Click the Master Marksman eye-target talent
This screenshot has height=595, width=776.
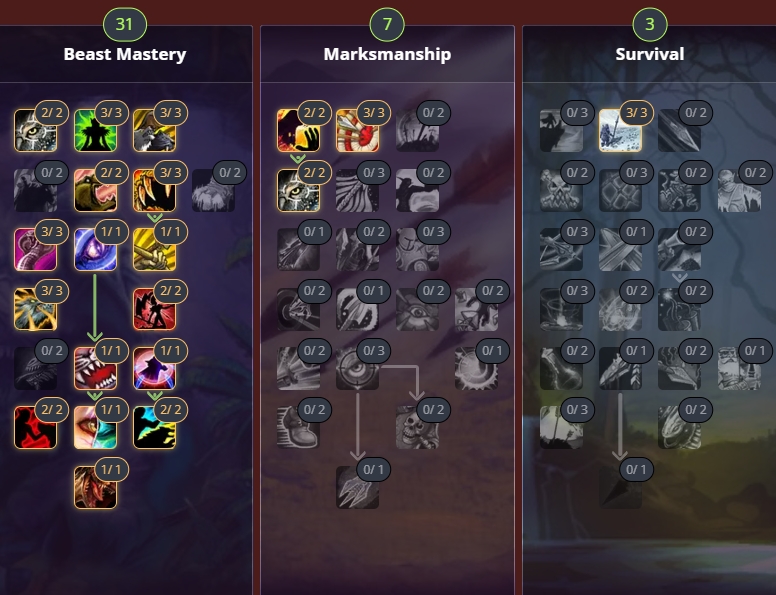357,368
